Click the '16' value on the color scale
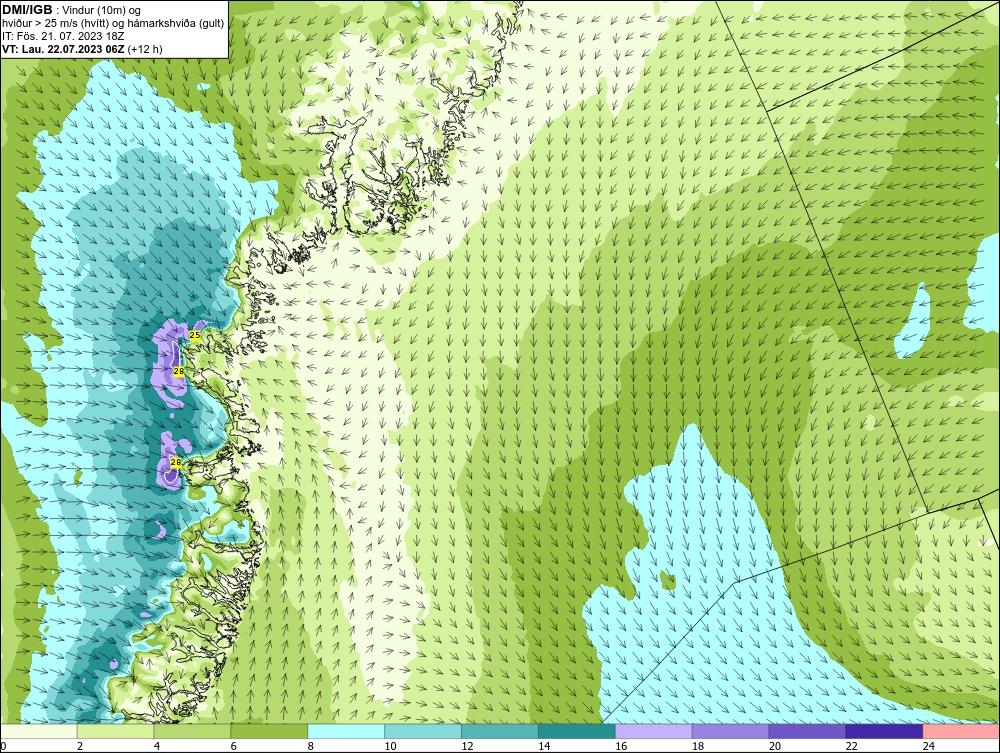This screenshot has height=753, width=1000. click(621, 746)
